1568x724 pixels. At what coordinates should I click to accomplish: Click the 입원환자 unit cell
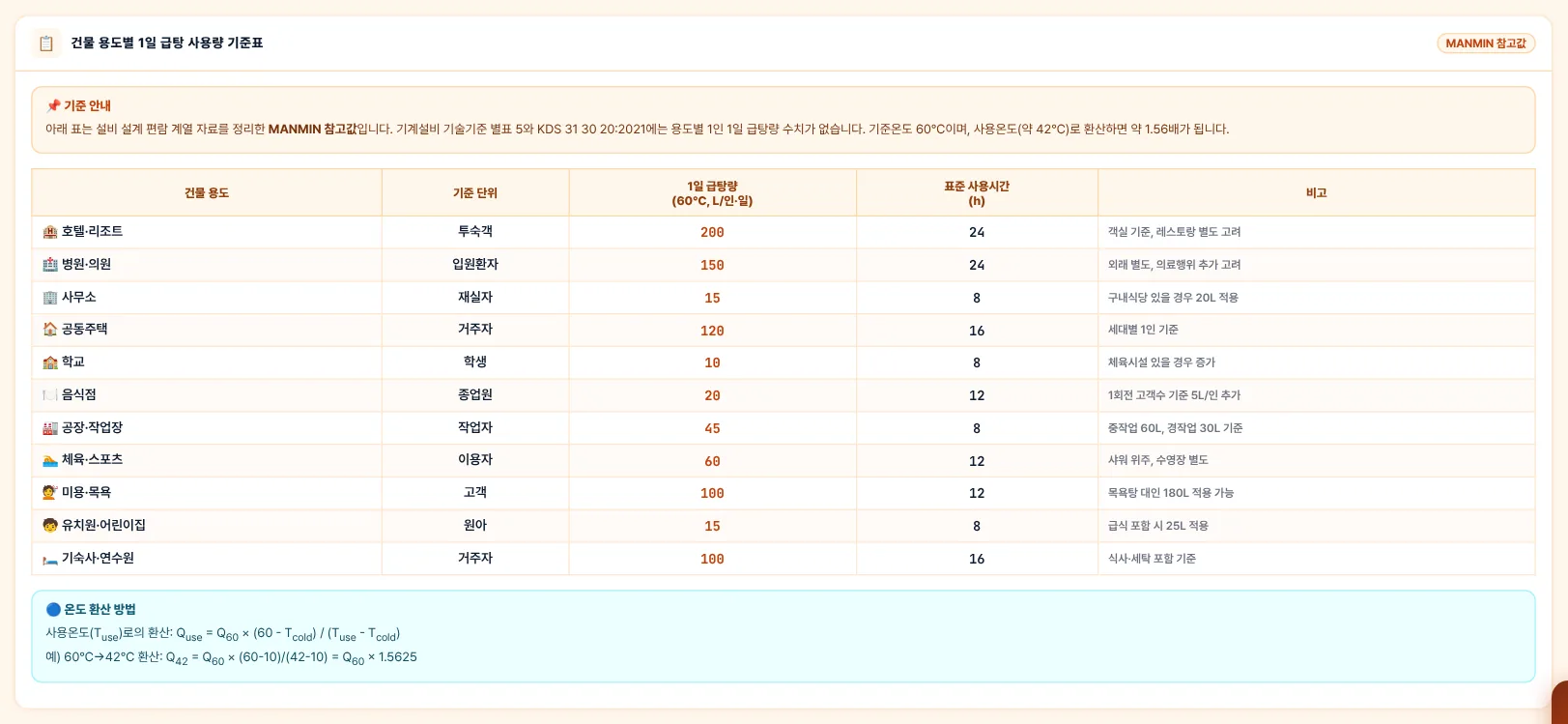(x=475, y=265)
